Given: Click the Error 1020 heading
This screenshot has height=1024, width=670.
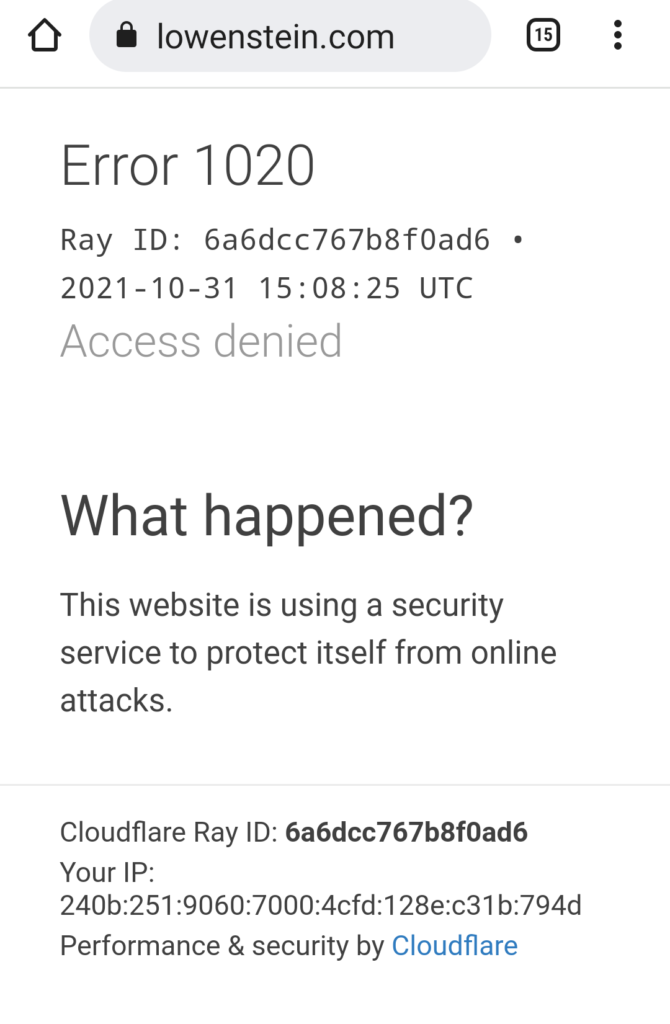Looking at the screenshot, I should 188,166.
